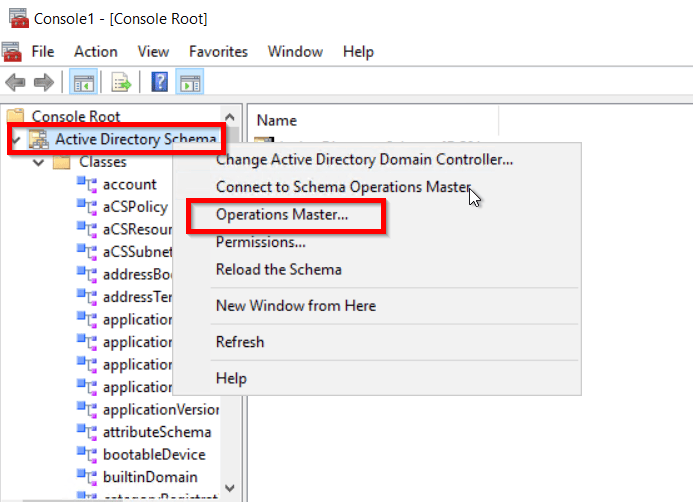693x502 pixels.
Task: Click the tree pane scroll down arrow
Action: tap(230, 488)
